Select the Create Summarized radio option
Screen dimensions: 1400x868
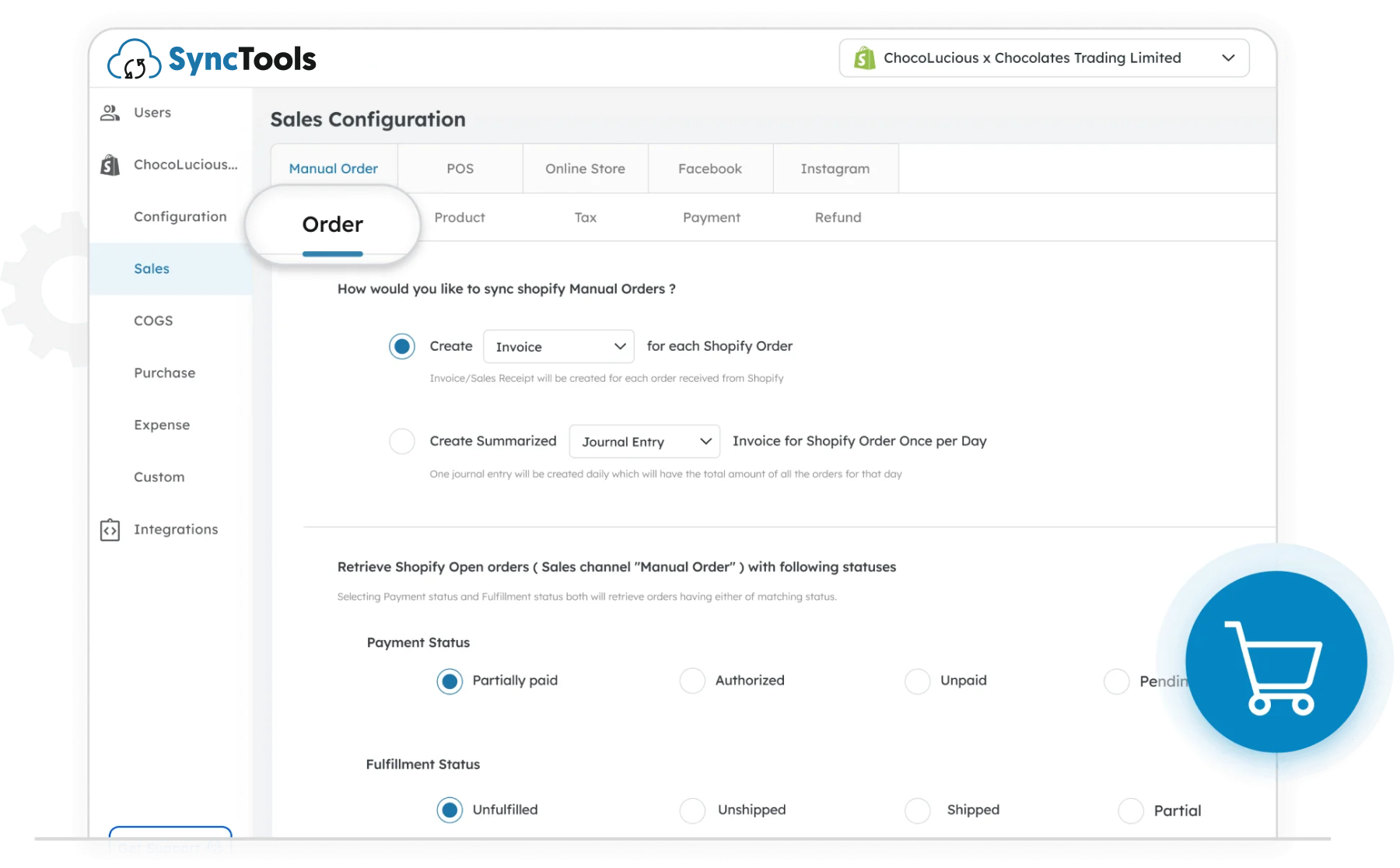pos(402,441)
